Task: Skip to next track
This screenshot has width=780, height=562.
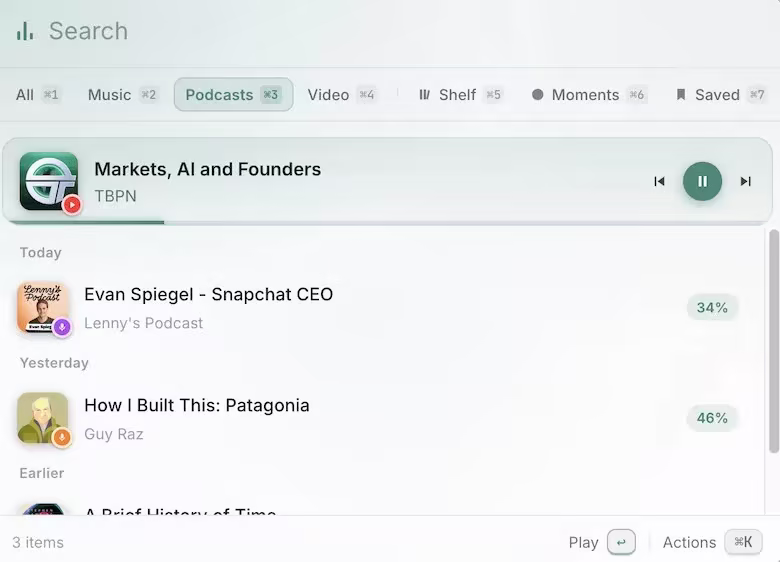Action: pos(745,182)
